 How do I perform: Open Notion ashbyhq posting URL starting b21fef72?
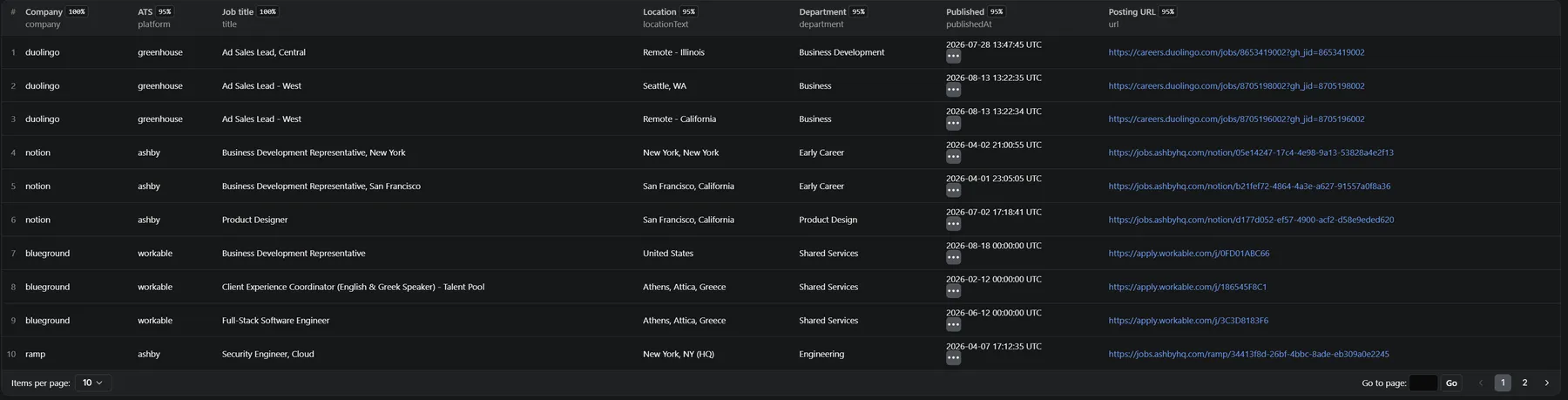pyautogui.click(x=1249, y=186)
